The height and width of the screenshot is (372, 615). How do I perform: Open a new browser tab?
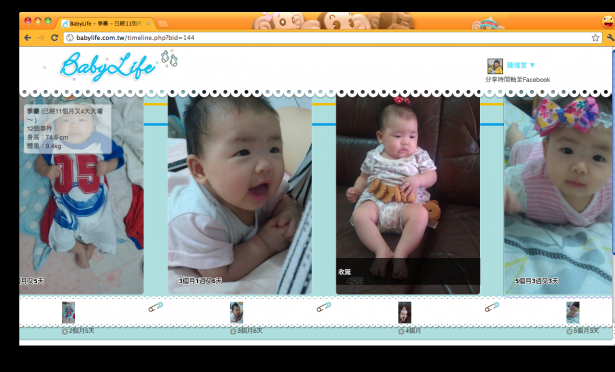tap(163, 24)
